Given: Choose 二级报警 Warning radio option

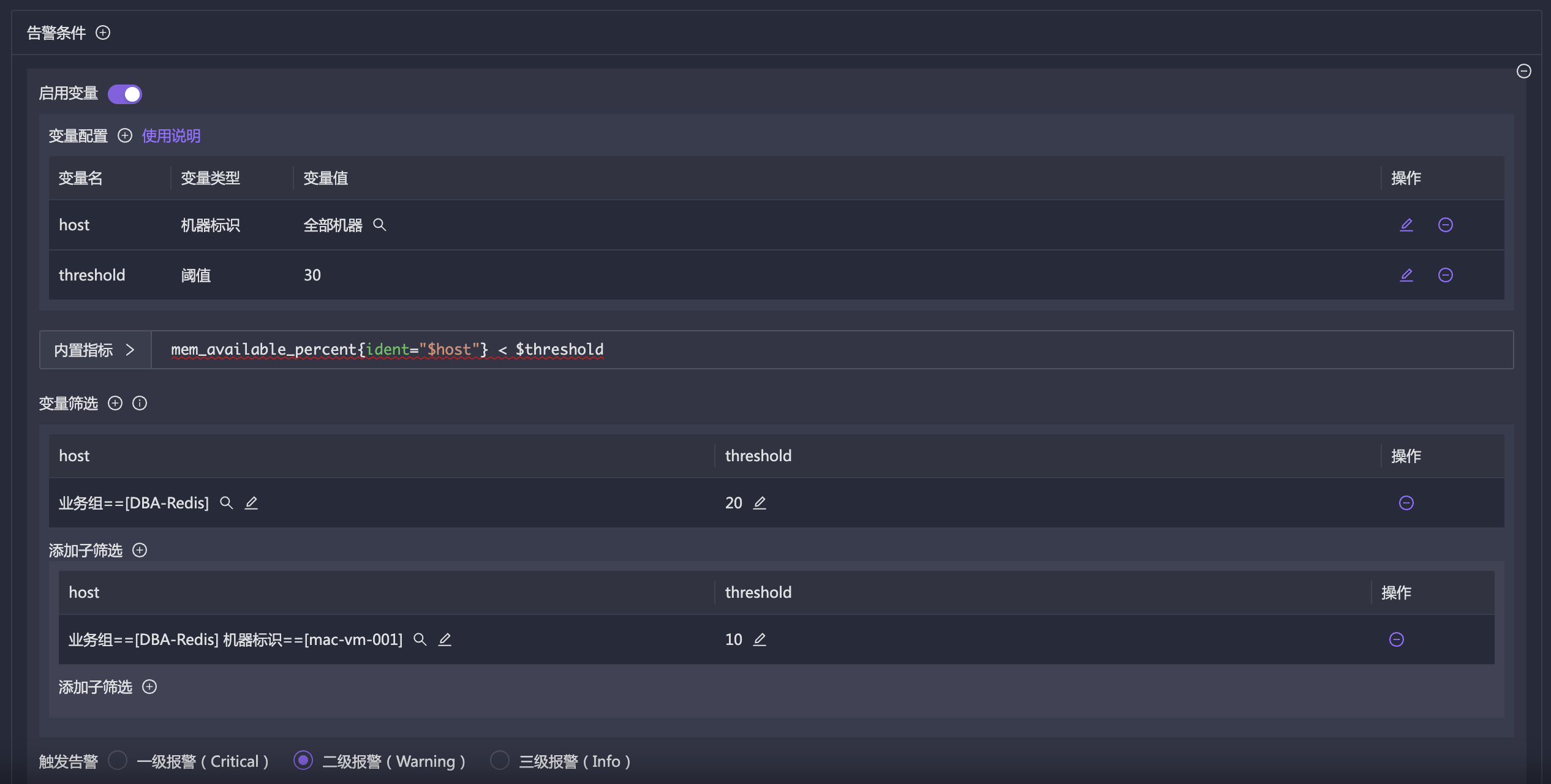Looking at the screenshot, I should pos(303,761).
